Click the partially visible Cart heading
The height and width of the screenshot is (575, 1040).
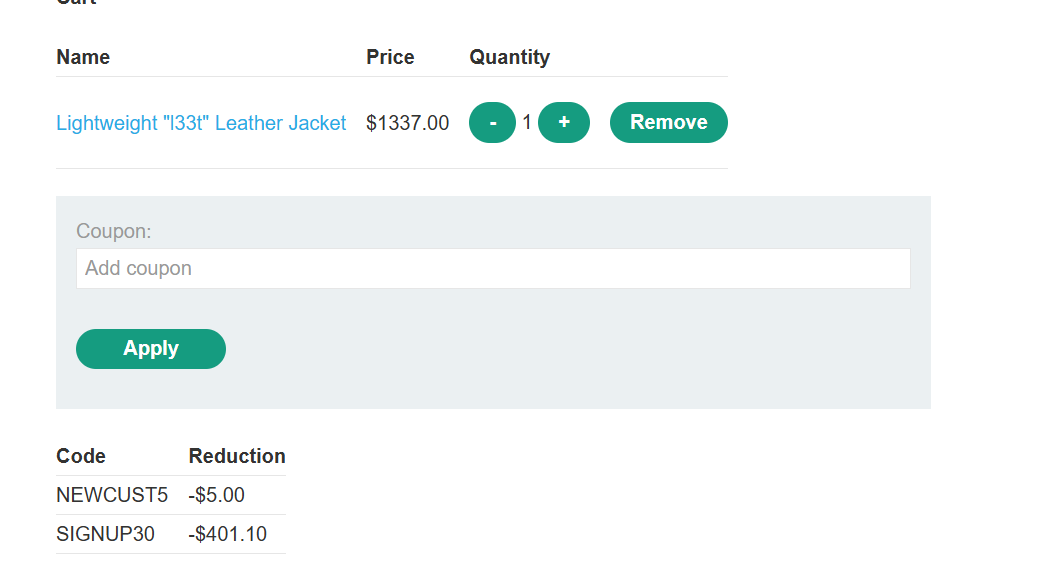click(x=76, y=3)
